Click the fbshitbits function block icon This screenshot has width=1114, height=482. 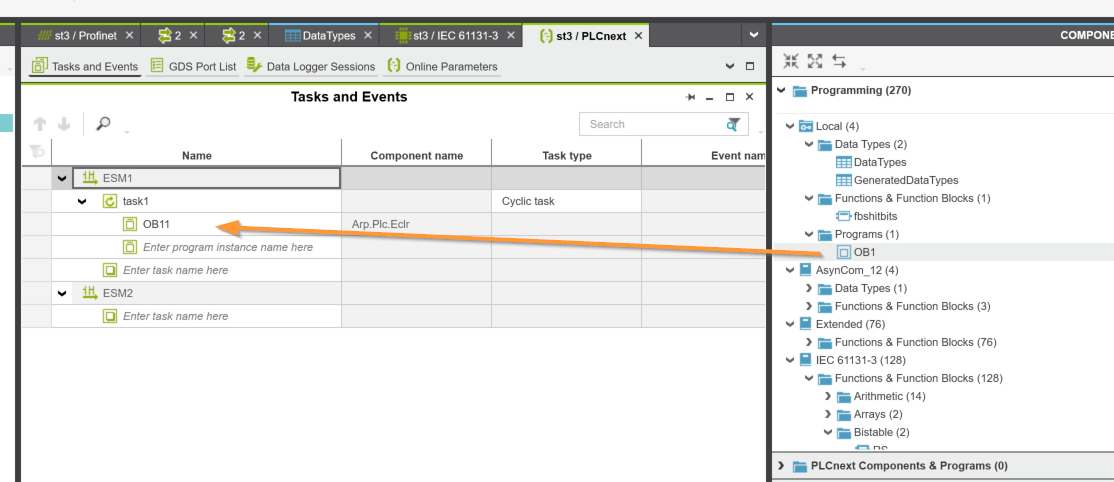click(843, 216)
